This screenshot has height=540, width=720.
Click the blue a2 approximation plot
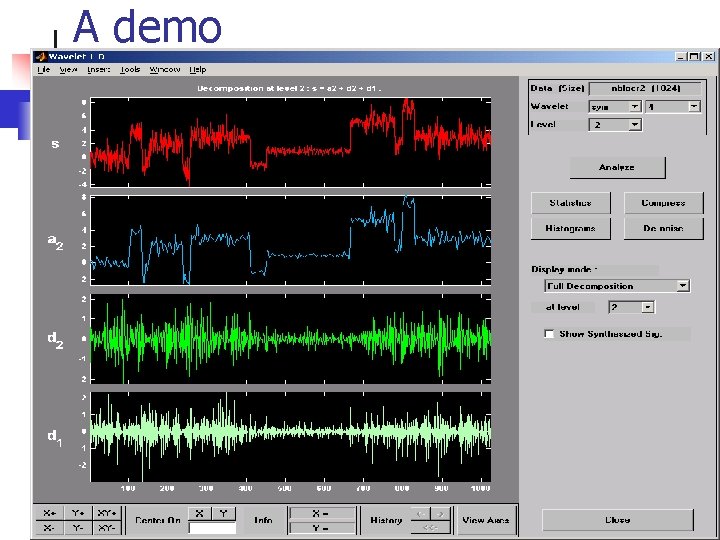tap(291, 240)
